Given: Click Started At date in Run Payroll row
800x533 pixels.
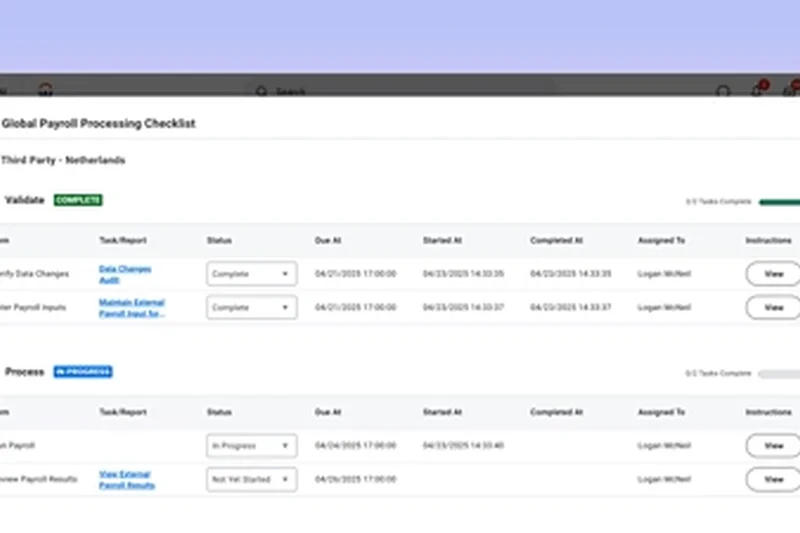Looking at the screenshot, I should tap(463, 446).
